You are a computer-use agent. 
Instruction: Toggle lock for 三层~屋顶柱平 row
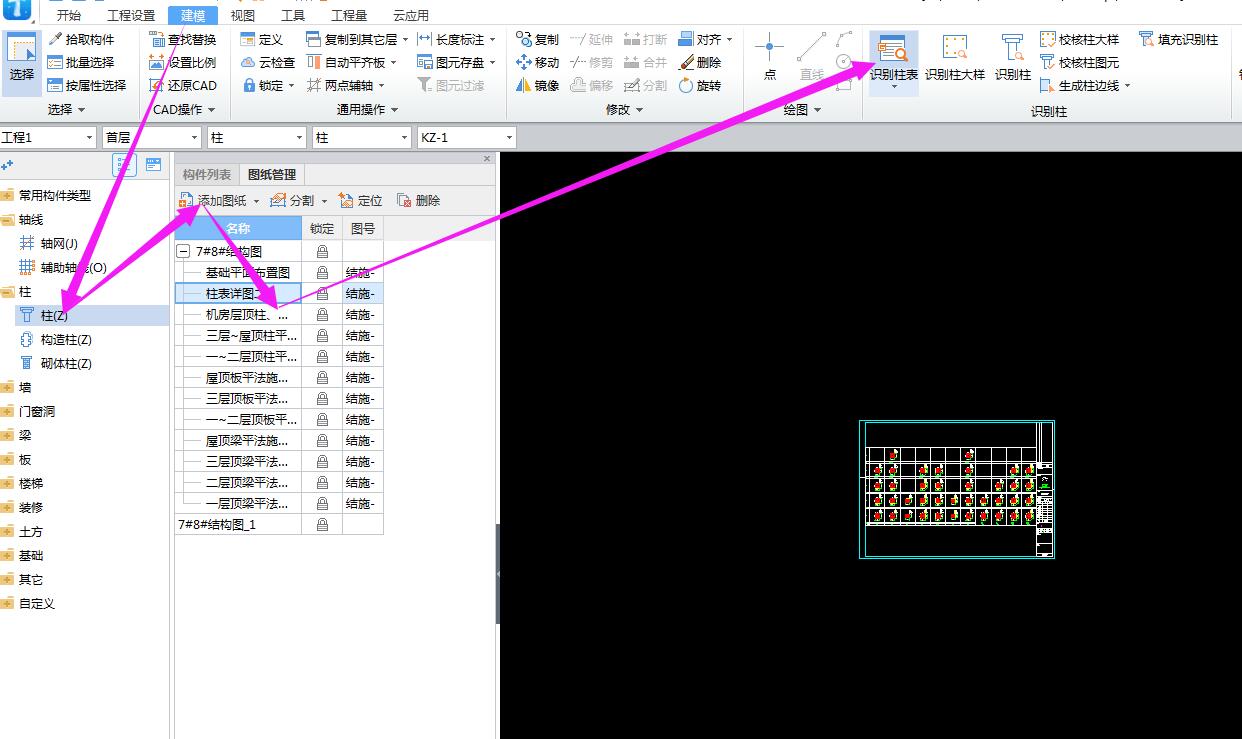[x=322, y=336]
